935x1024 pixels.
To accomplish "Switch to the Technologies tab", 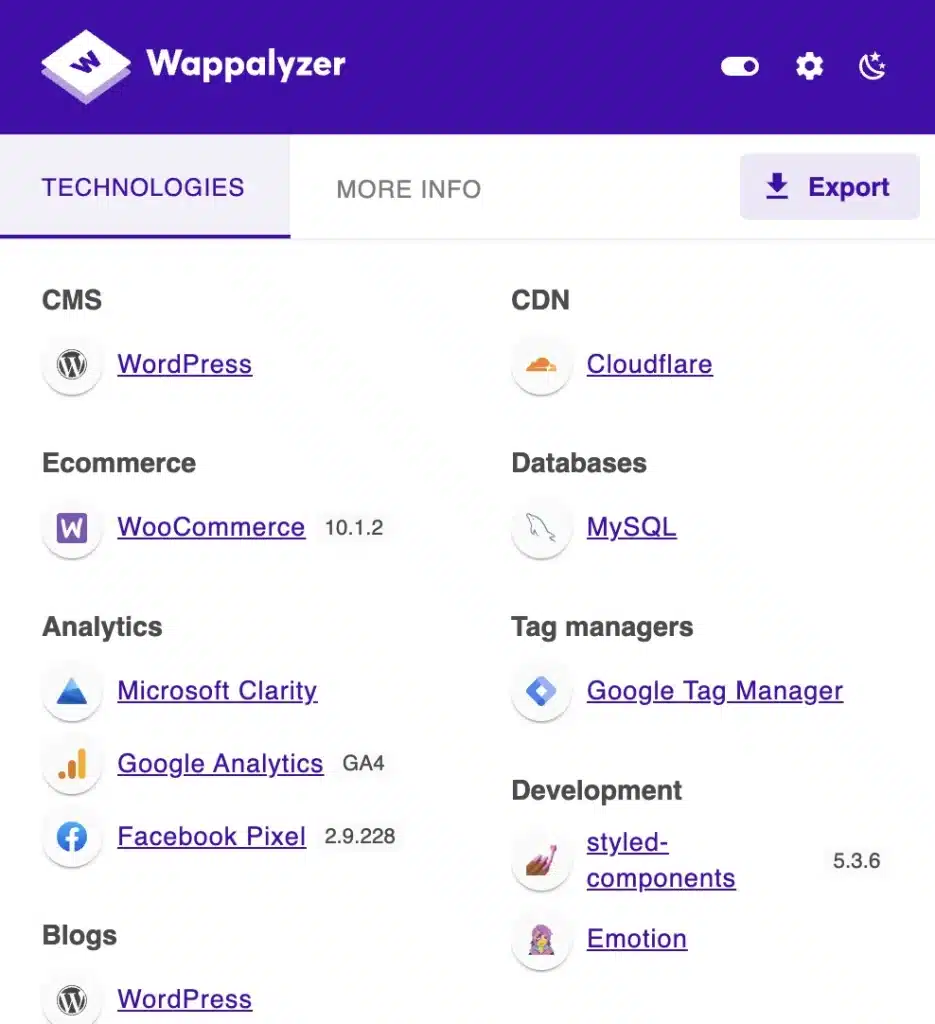I will tap(144, 188).
